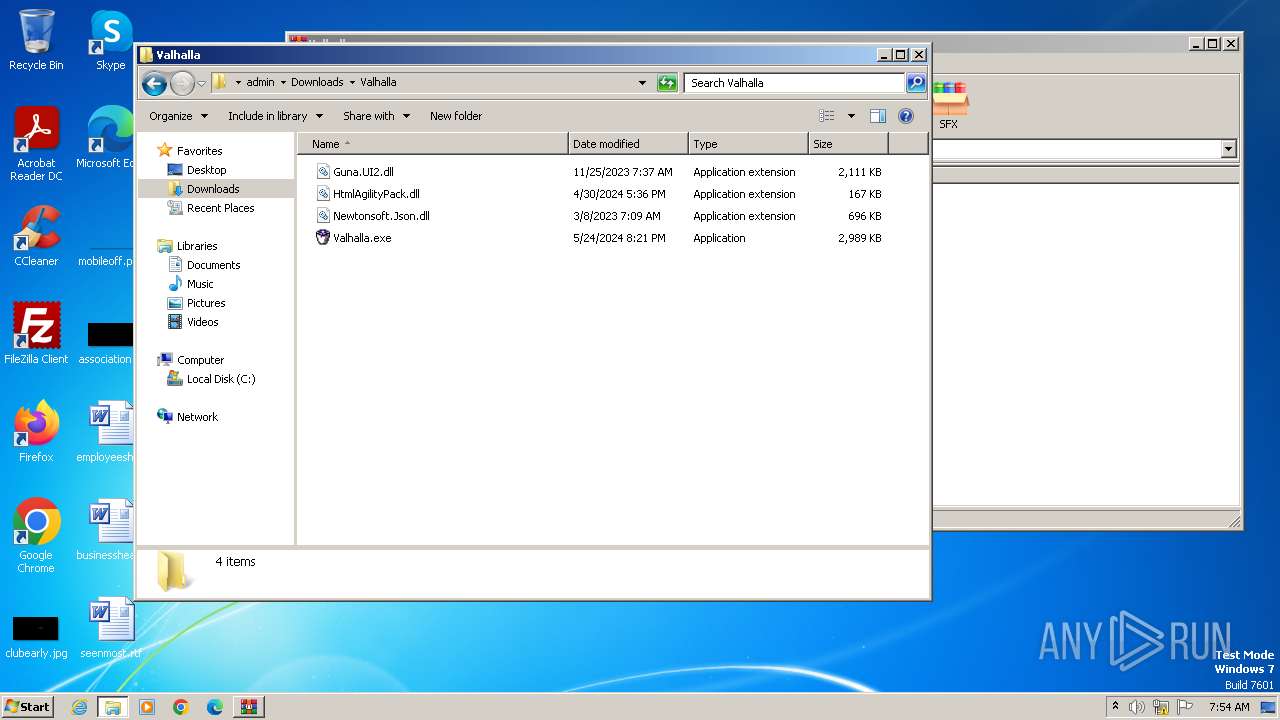The image size is (1280, 720).
Task: Click the Chrome taskbar icon
Action: pos(181,707)
